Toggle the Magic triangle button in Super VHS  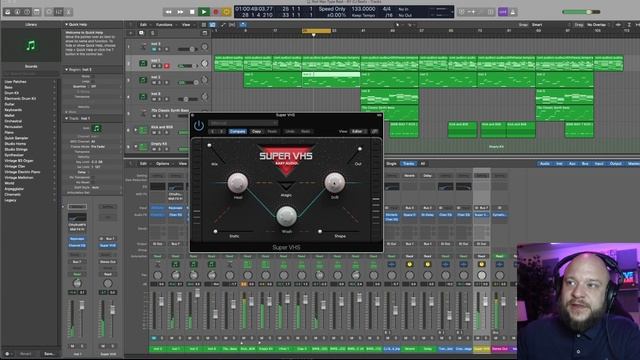[x=286, y=186]
